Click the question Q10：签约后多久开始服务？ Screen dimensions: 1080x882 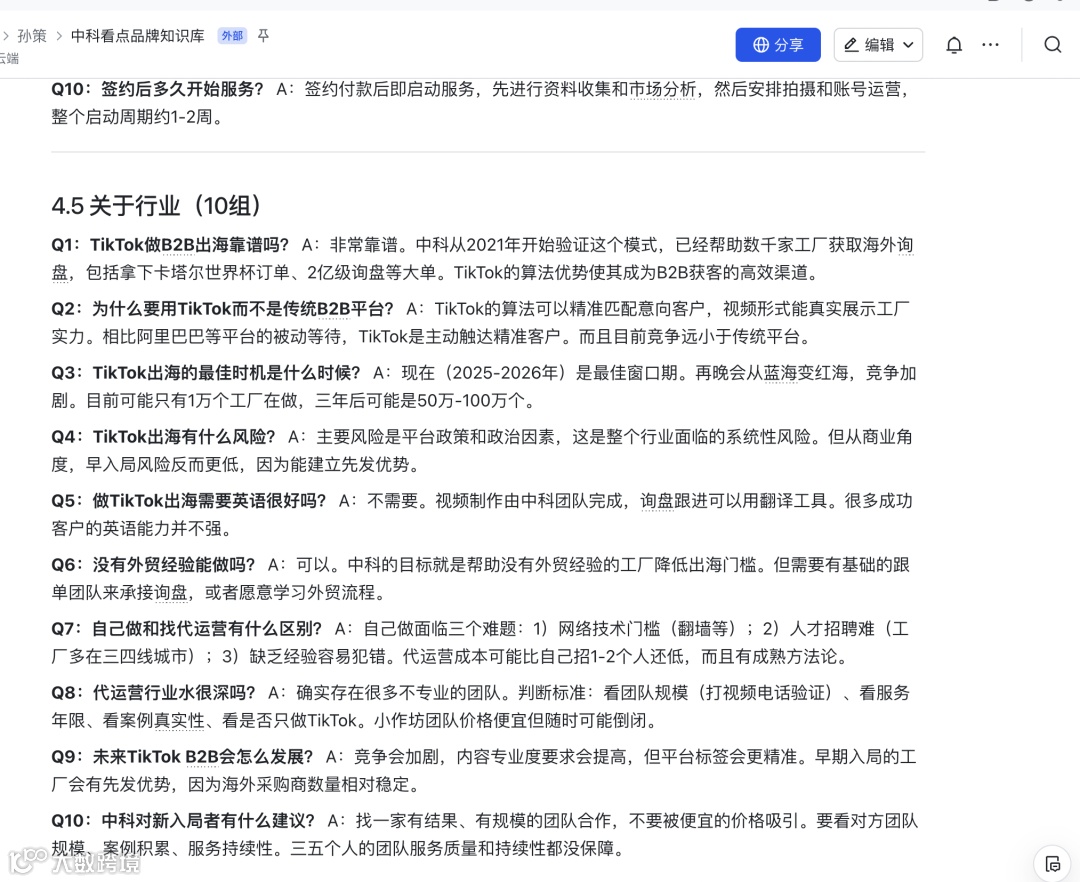point(158,90)
